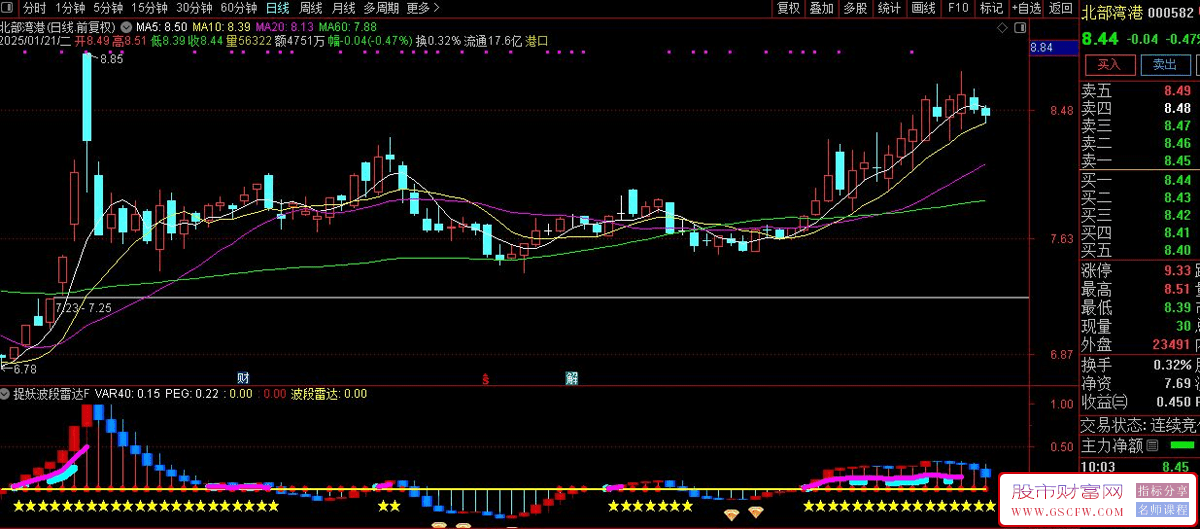Click the MA60: 7.88 indicator label
This screenshot has height=529, width=1200.
[x=348, y=27]
